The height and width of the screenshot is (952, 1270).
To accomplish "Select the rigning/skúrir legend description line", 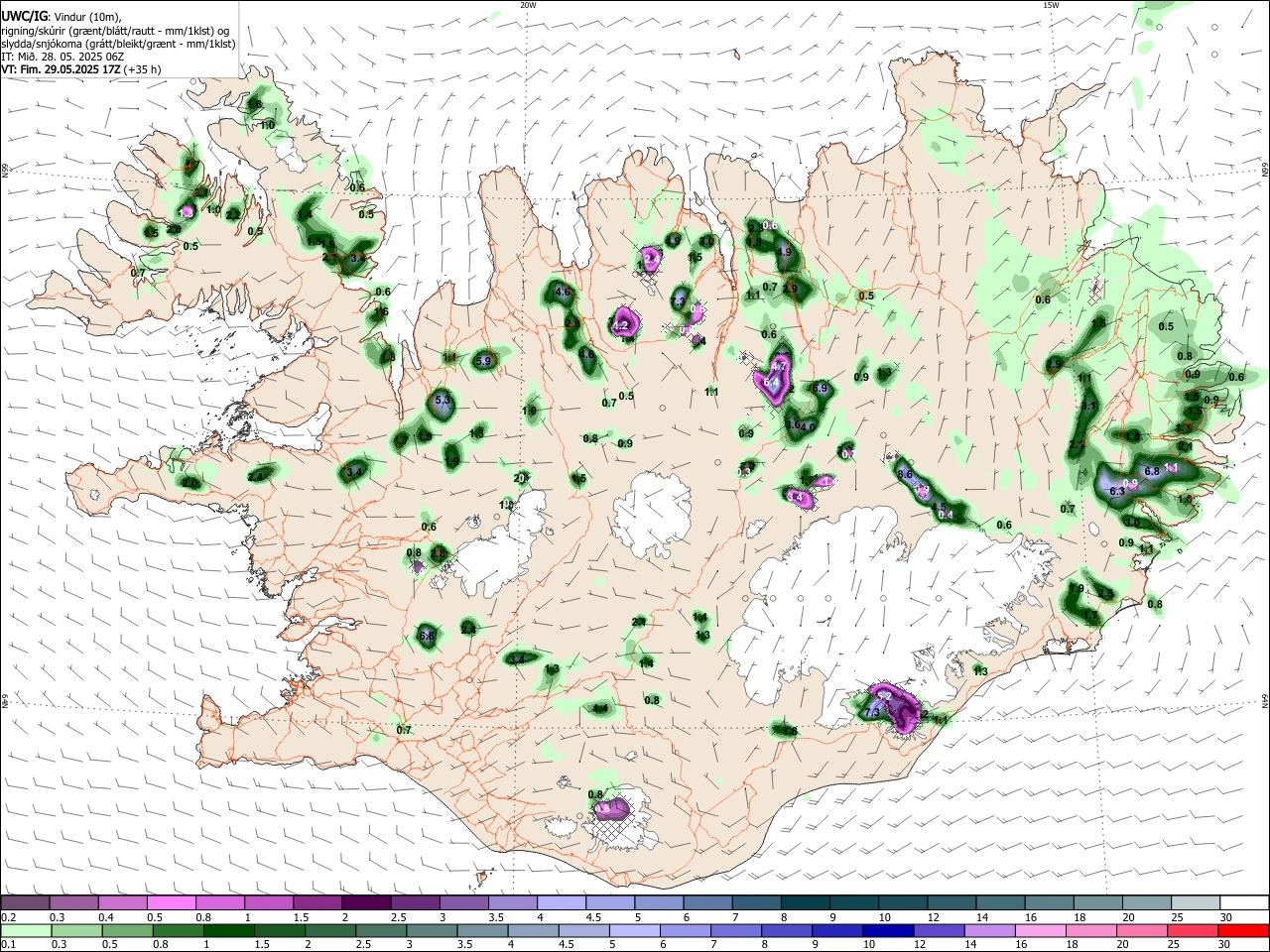I will tap(114, 30).
